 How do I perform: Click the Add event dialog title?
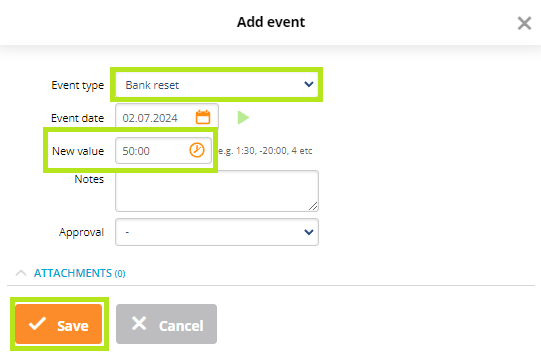(271, 22)
